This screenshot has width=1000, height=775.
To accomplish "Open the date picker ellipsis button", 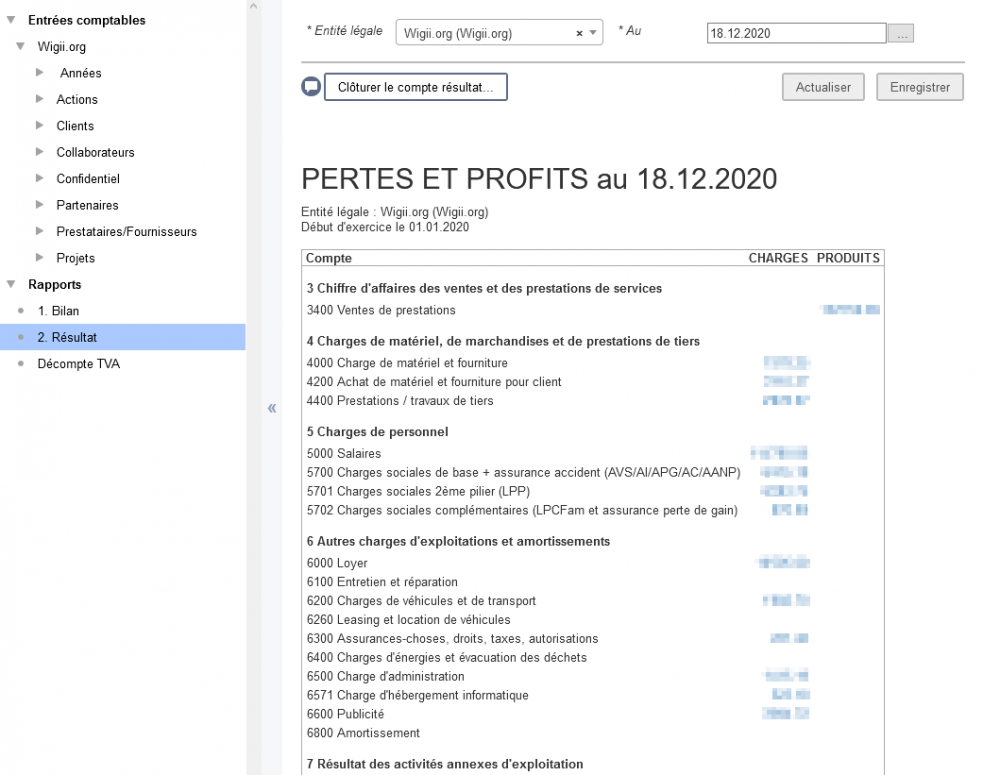I will coord(902,34).
